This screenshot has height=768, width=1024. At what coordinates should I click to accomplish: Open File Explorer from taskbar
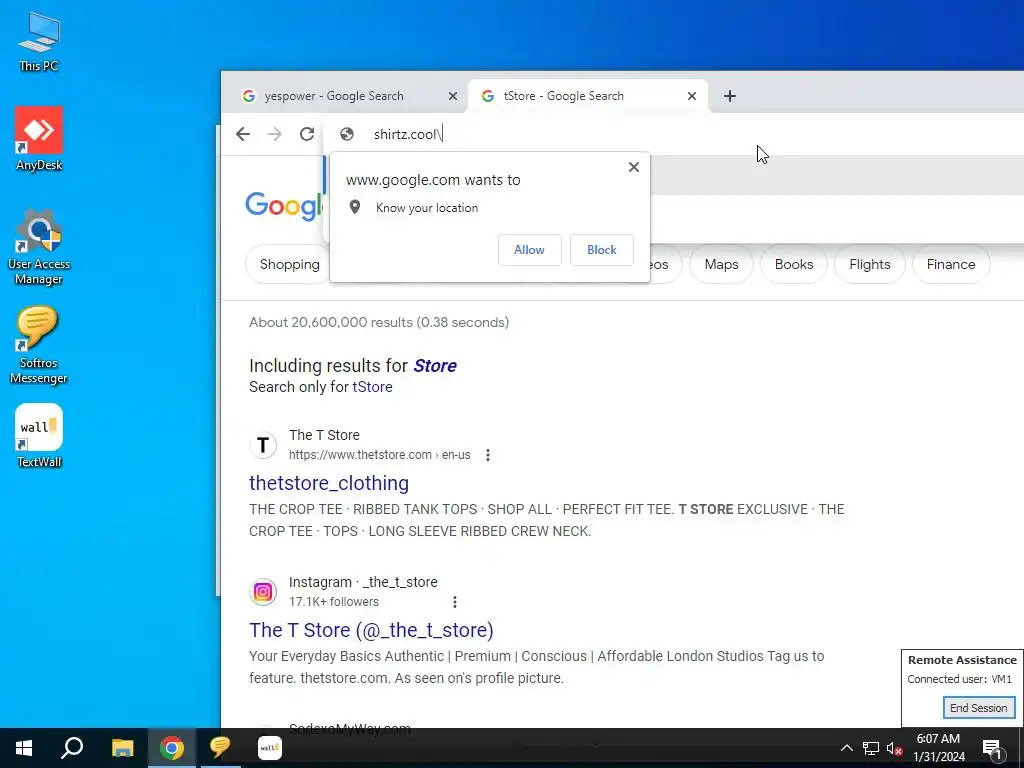point(122,748)
